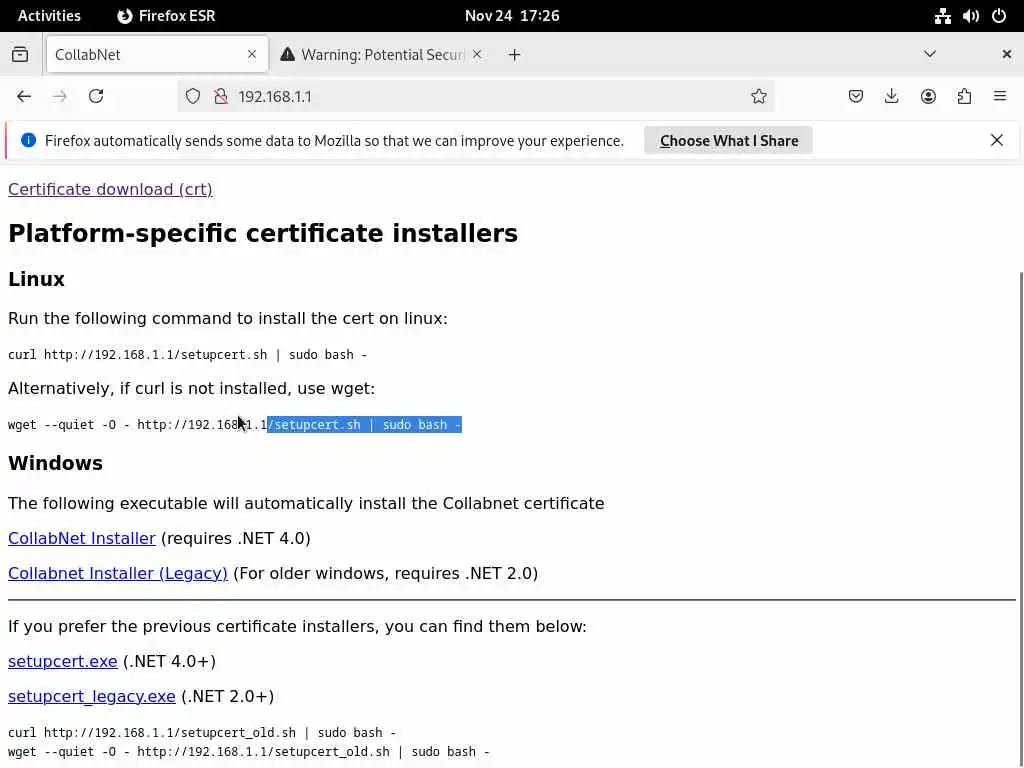This screenshot has height=768, width=1024.
Task: Open the Firefox application hamburger menu
Action: (1000, 97)
